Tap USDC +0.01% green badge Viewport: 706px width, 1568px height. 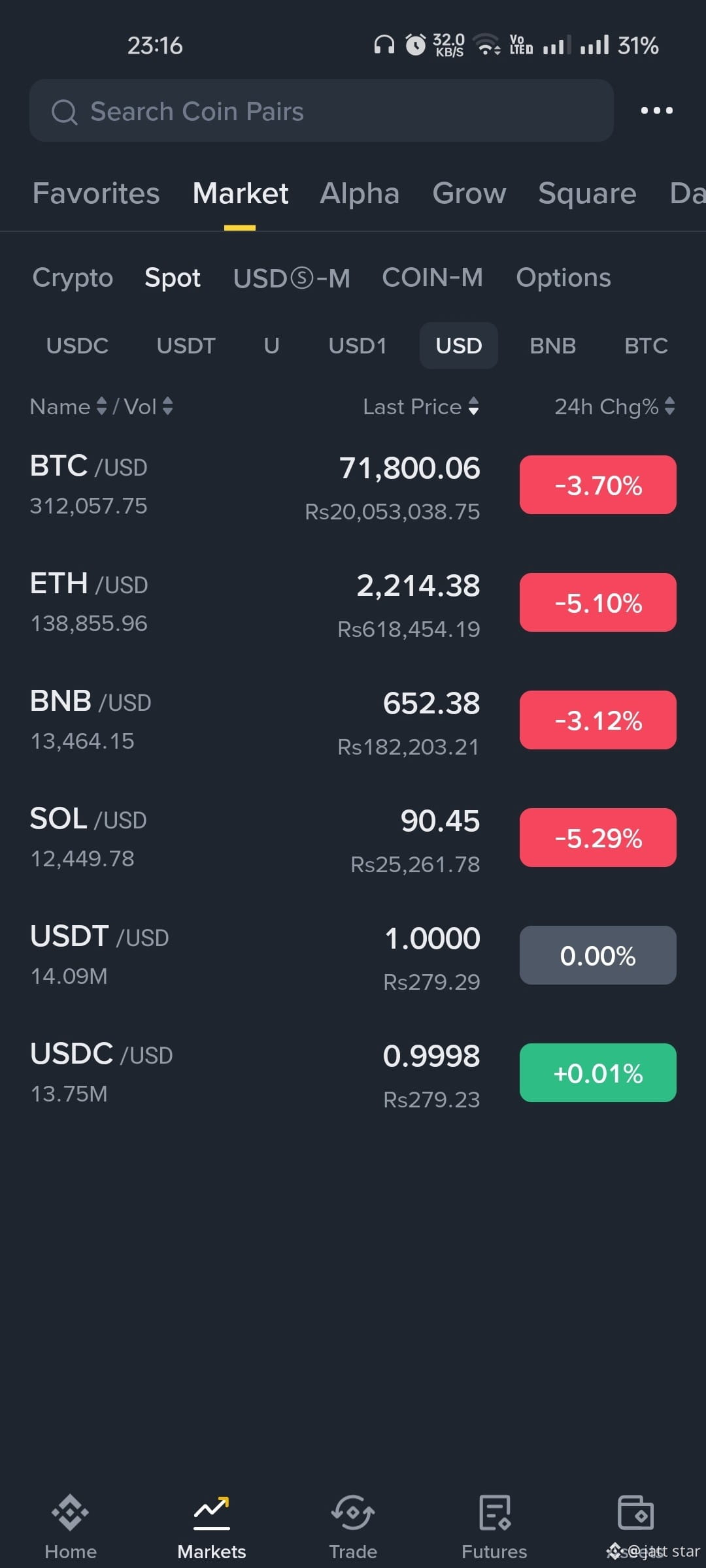pyautogui.click(x=598, y=1073)
